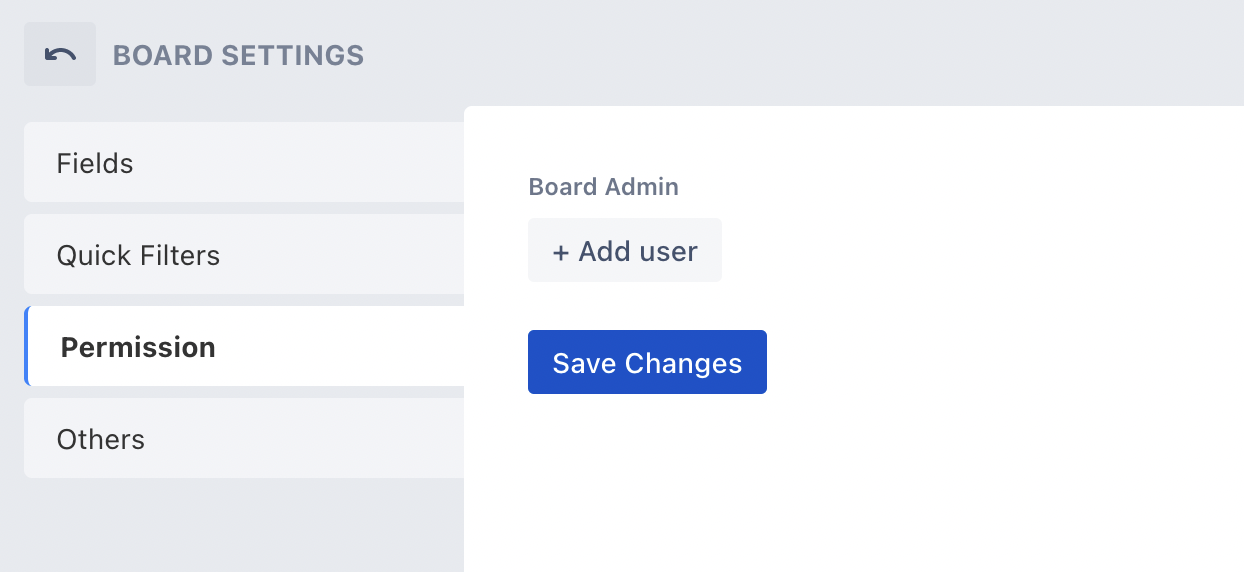Open the Fields settings tab

(244, 162)
